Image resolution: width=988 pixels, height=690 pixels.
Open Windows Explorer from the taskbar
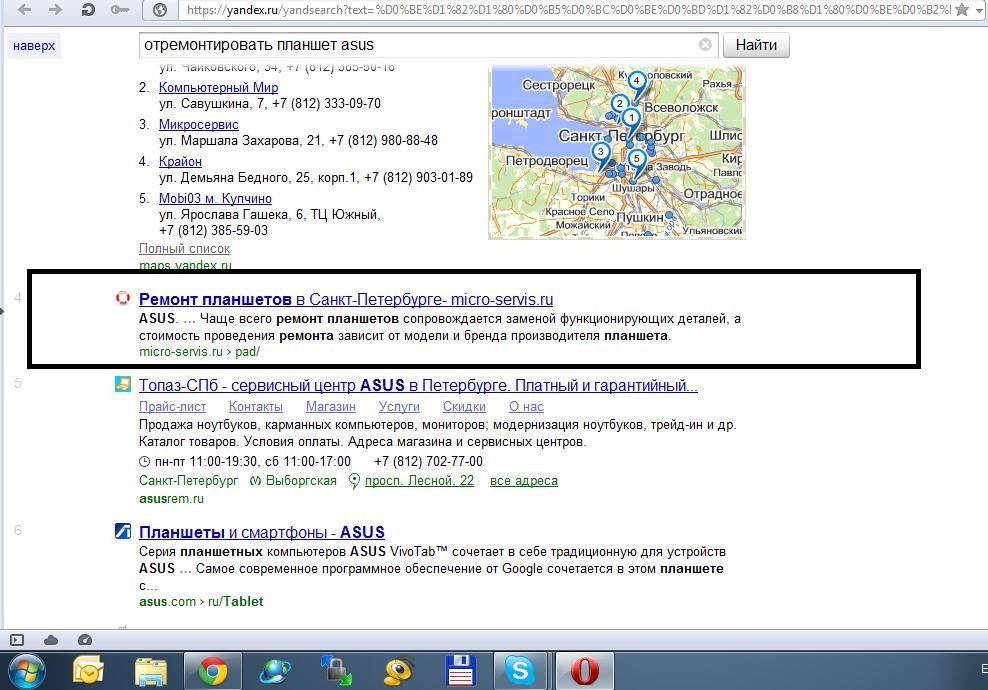coord(151,672)
